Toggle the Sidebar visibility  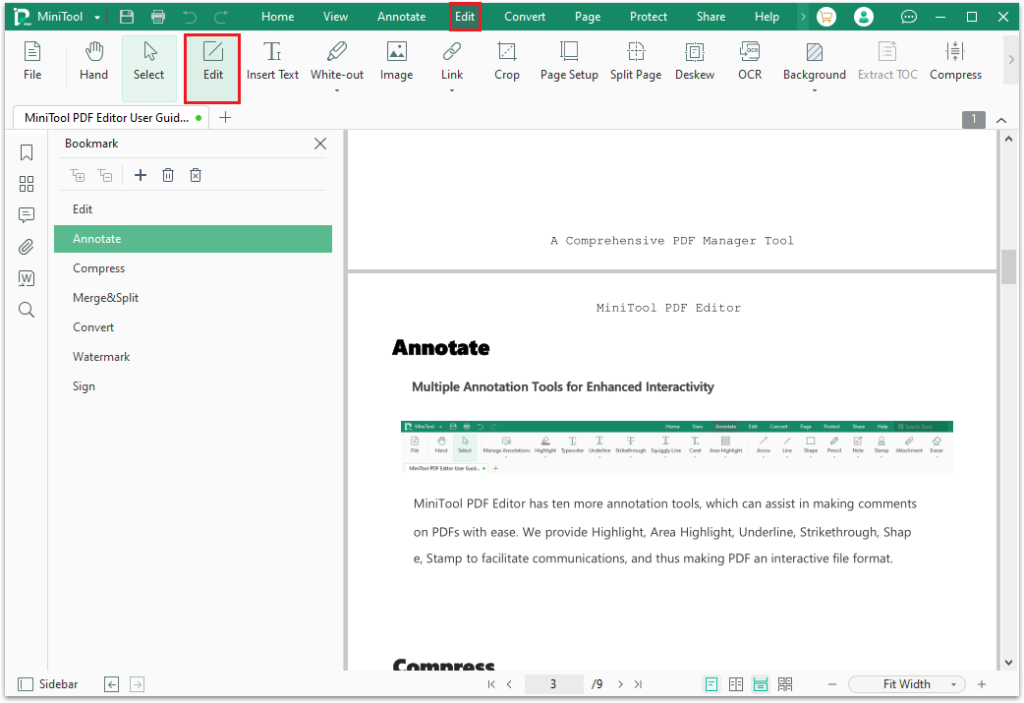pyautogui.click(x=48, y=684)
